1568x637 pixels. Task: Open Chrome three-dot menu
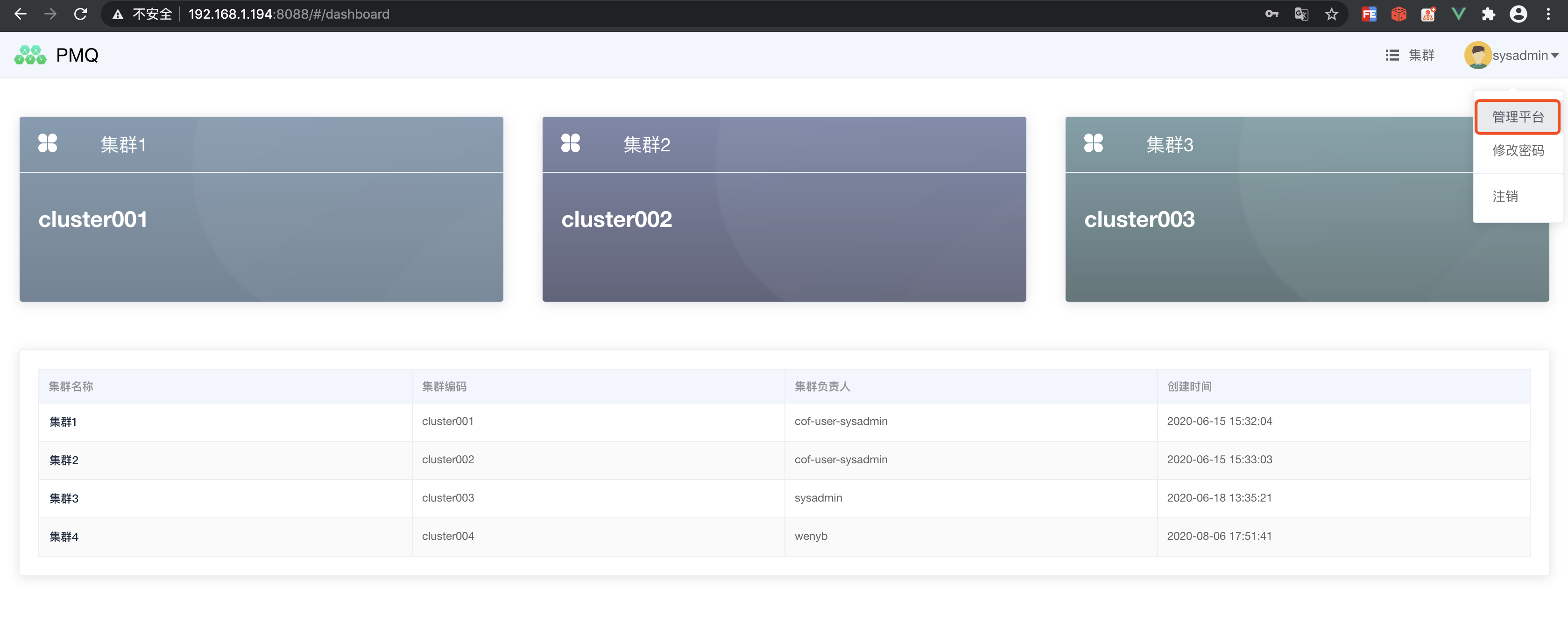click(x=1548, y=14)
